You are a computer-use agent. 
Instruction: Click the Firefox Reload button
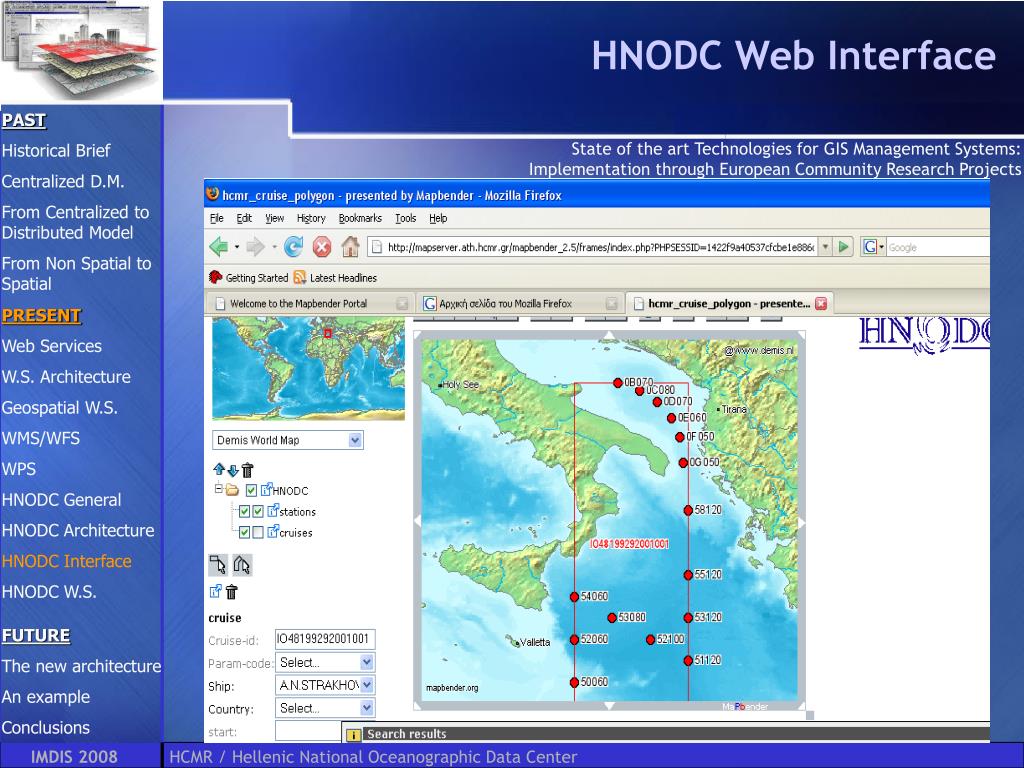[293, 246]
